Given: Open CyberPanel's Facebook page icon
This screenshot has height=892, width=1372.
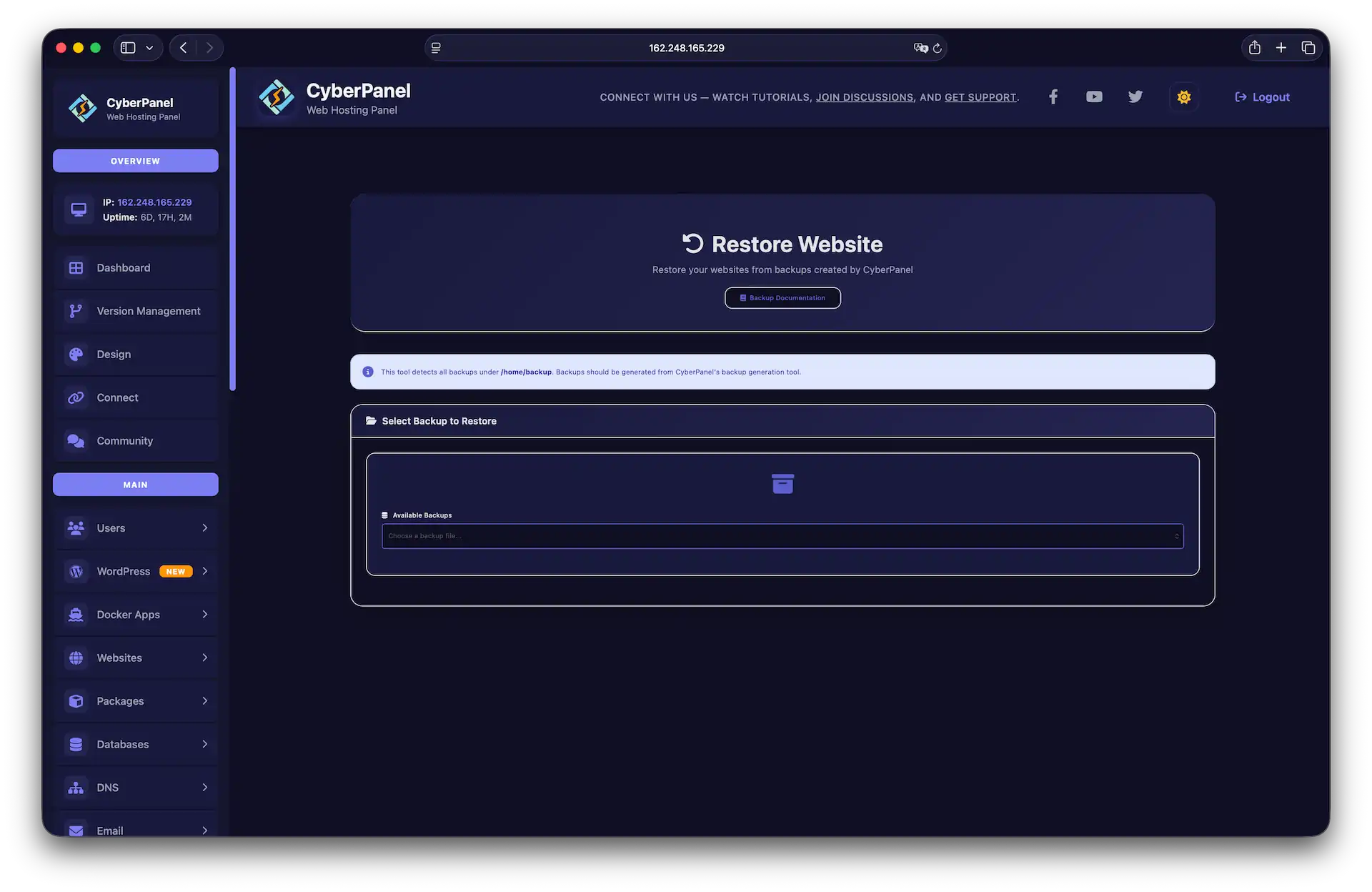Looking at the screenshot, I should pyautogui.click(x=1053, y=96).
